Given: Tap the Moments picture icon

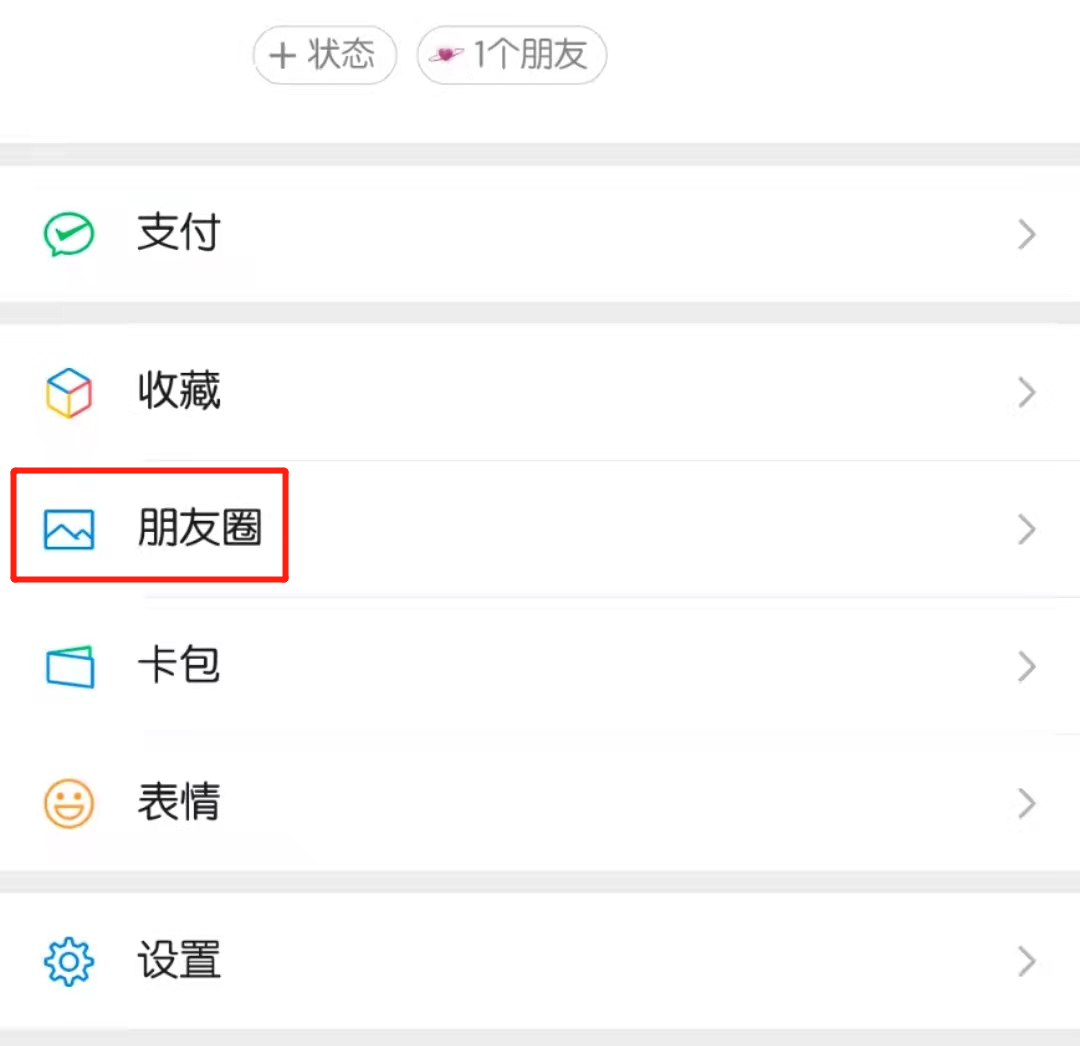Looking at the screenshot, I should tap(69, 529).
